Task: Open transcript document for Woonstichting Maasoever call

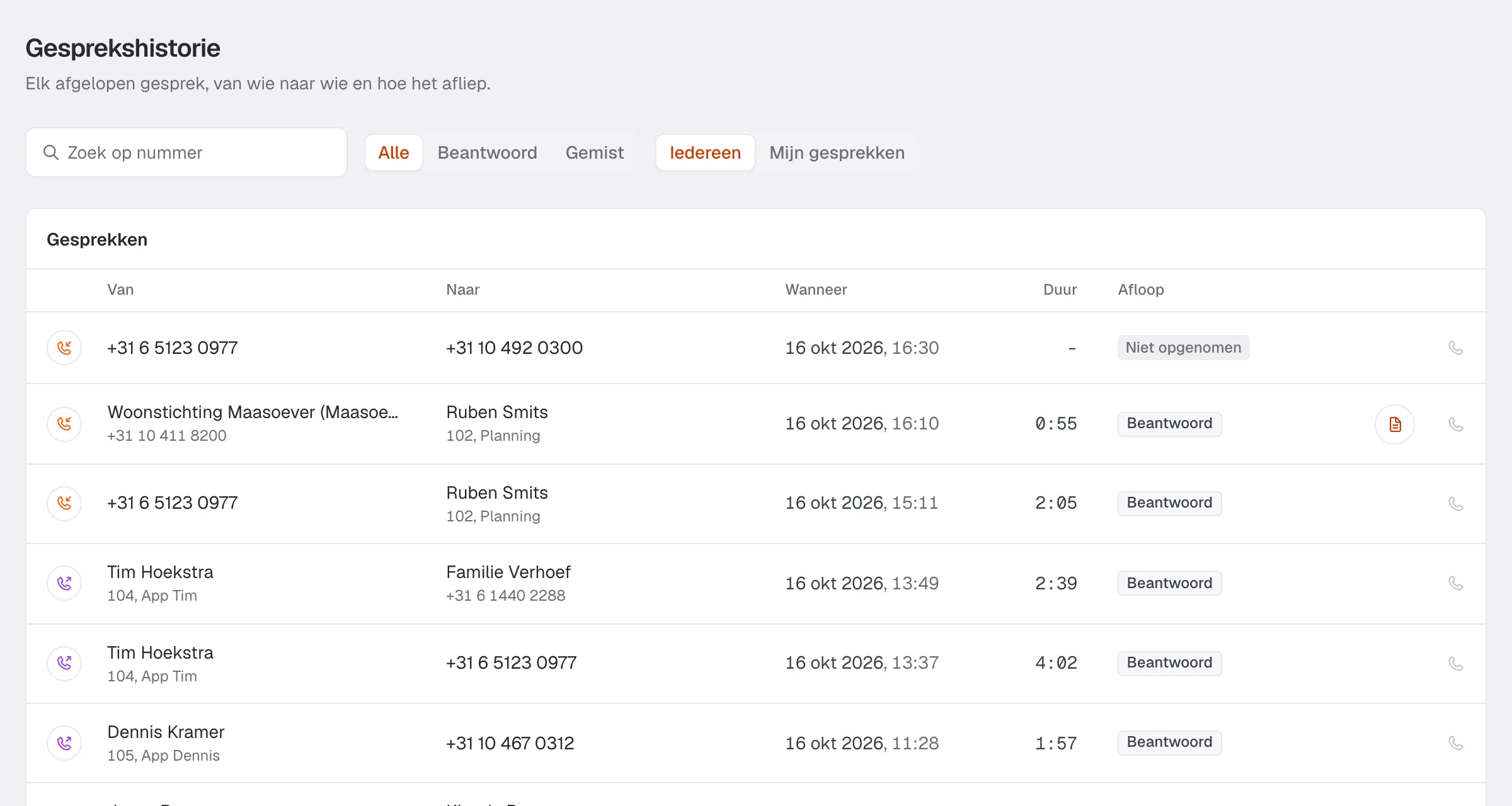Action: (x=1395, y=424)
